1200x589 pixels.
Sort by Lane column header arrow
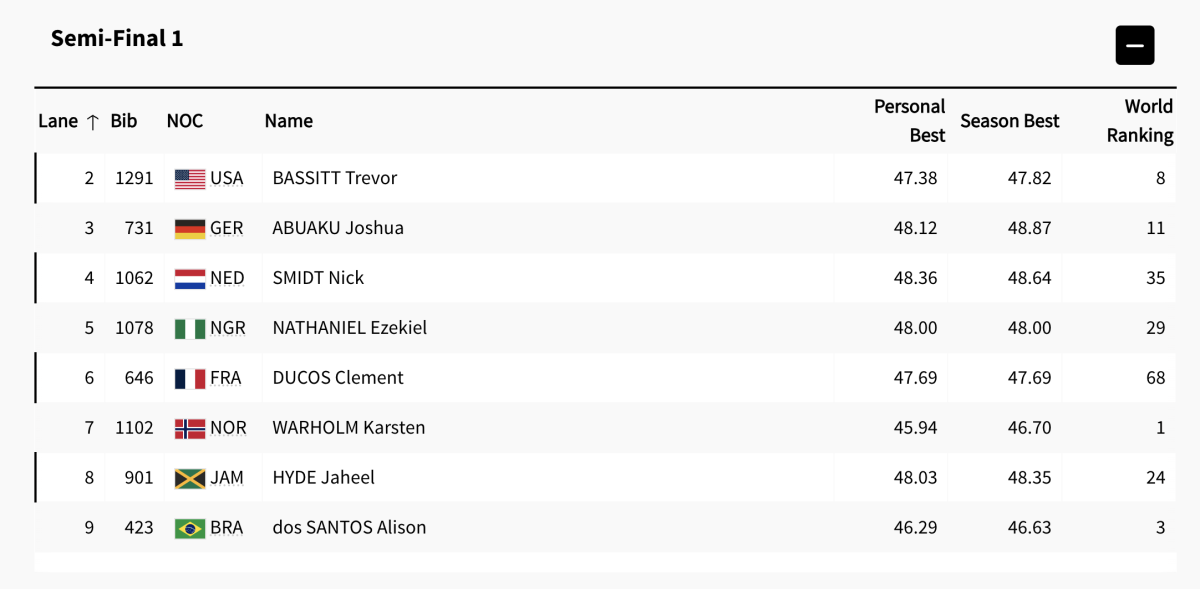[x=92, y=121]
